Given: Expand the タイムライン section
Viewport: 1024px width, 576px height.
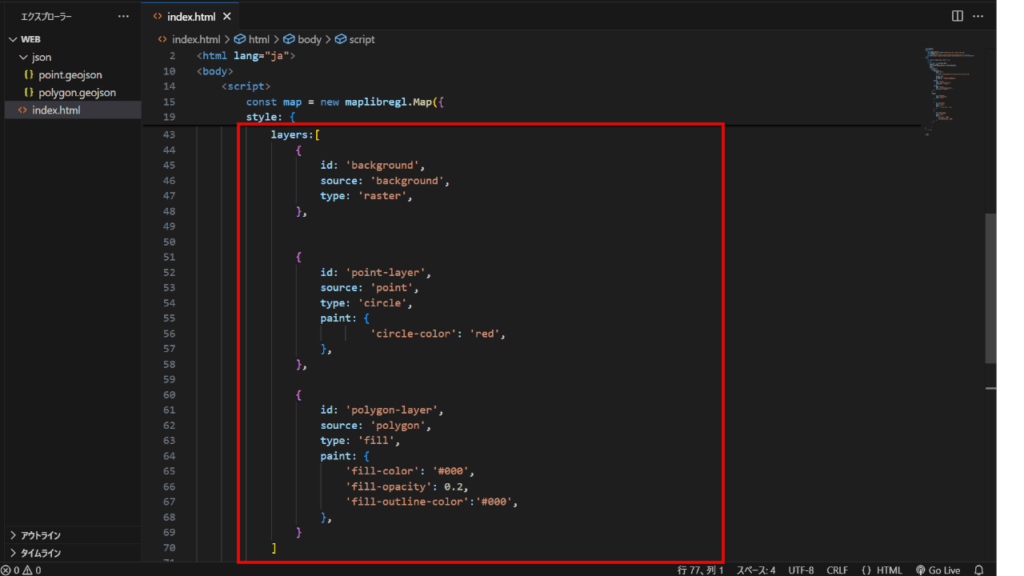Looking at the screenshot, I should click(40, 553).
